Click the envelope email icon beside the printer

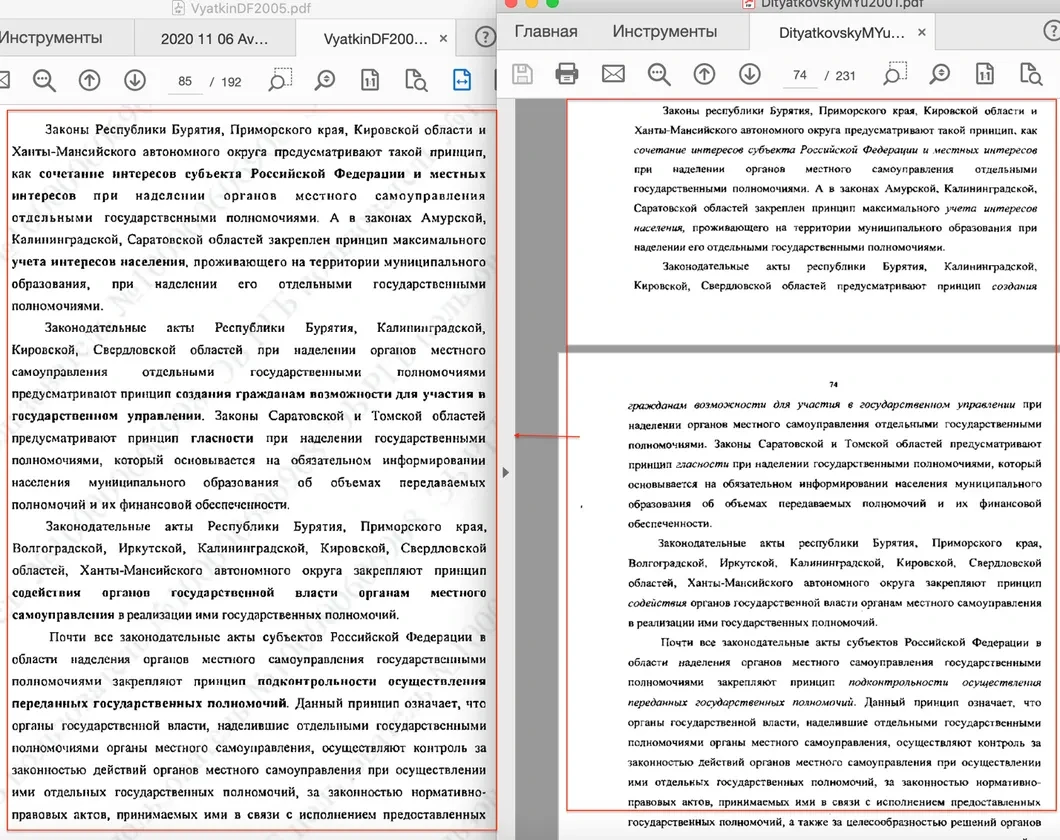[x=613, y=73]
